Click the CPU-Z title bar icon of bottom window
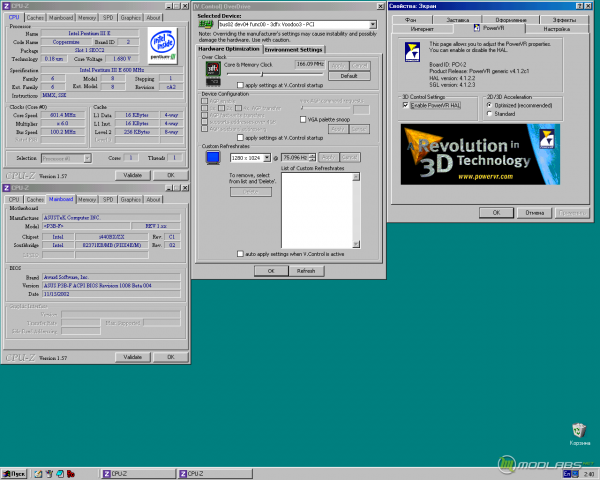 [x=6, y=188]
